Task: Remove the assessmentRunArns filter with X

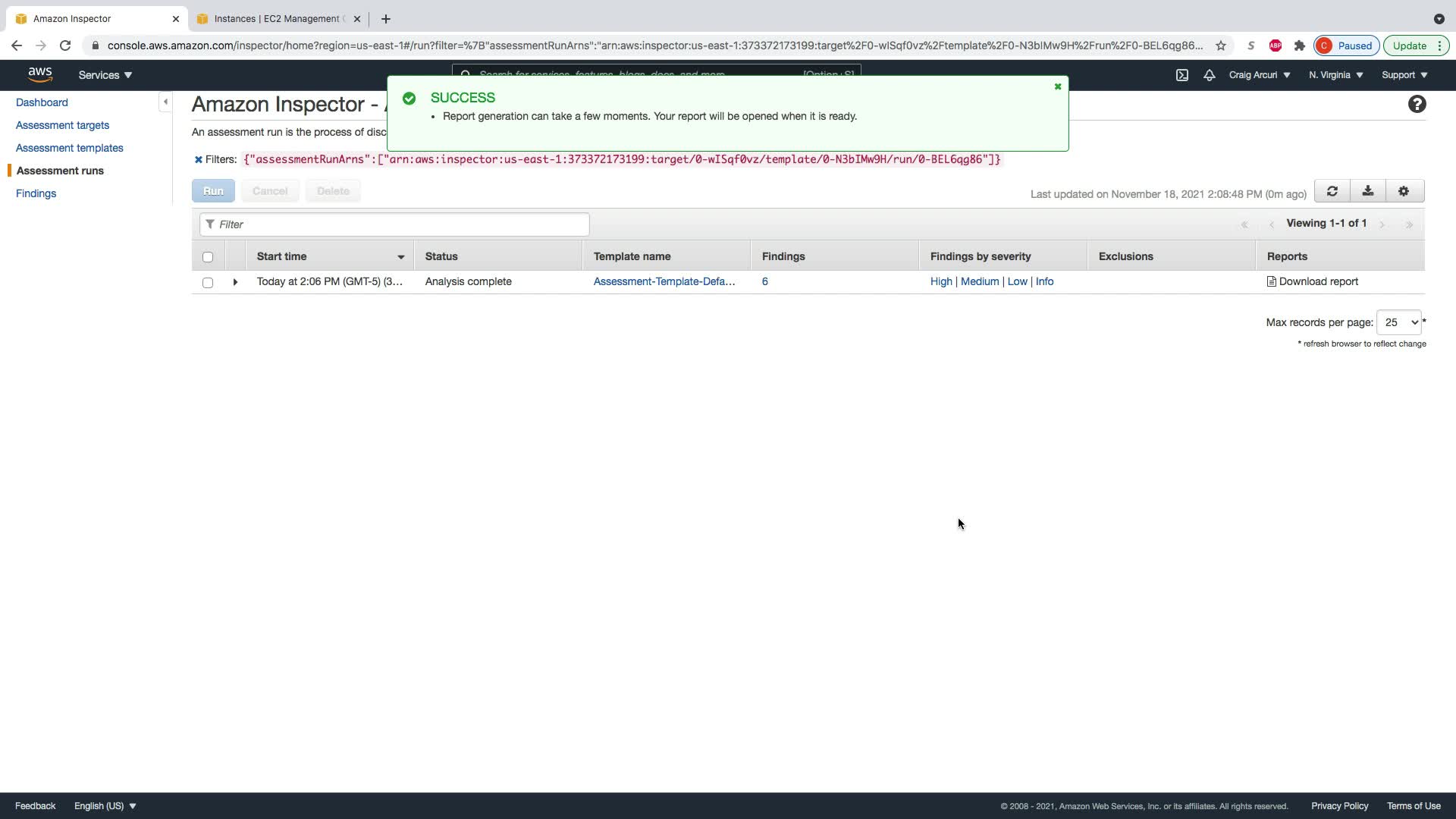Action: 198,160
